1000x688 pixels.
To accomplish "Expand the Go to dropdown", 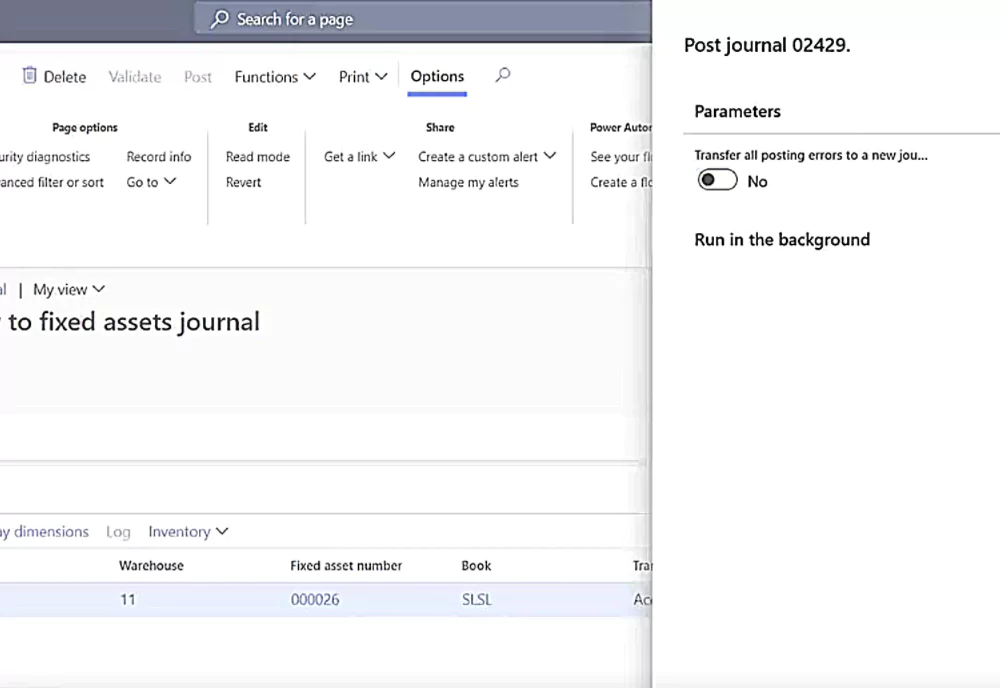I will click(151, 182).
